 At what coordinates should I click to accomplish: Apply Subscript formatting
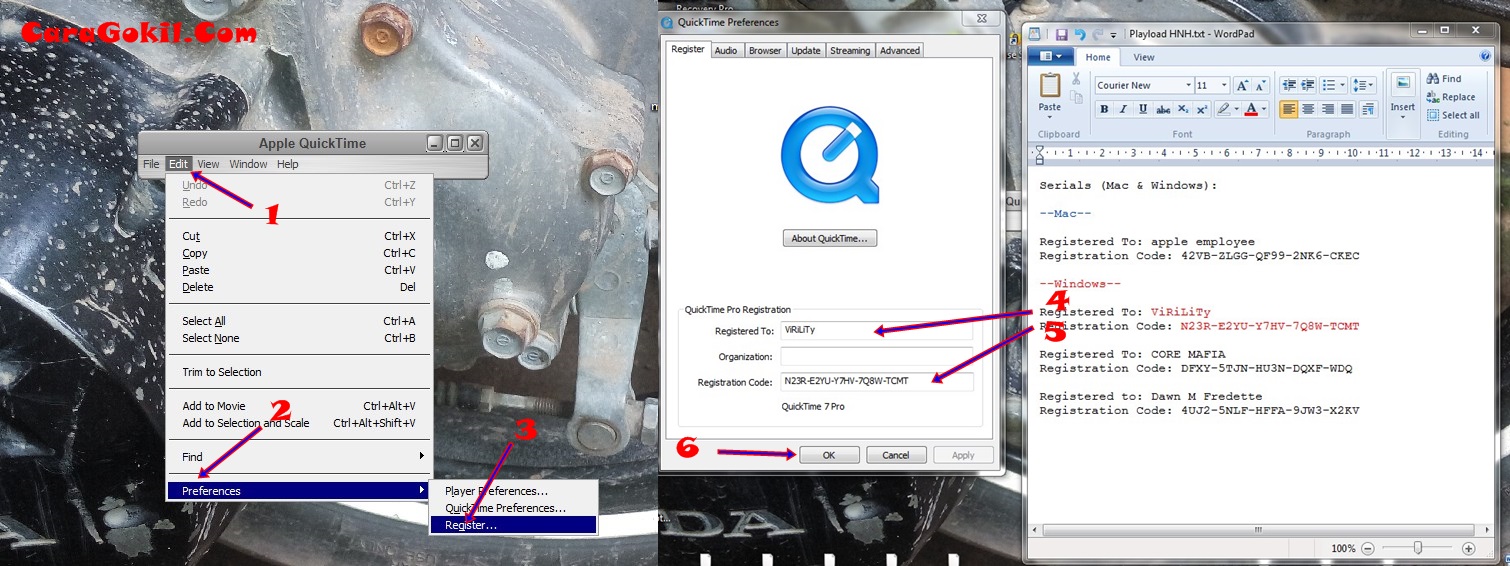pyautogui.click(x=1183, y=109)
